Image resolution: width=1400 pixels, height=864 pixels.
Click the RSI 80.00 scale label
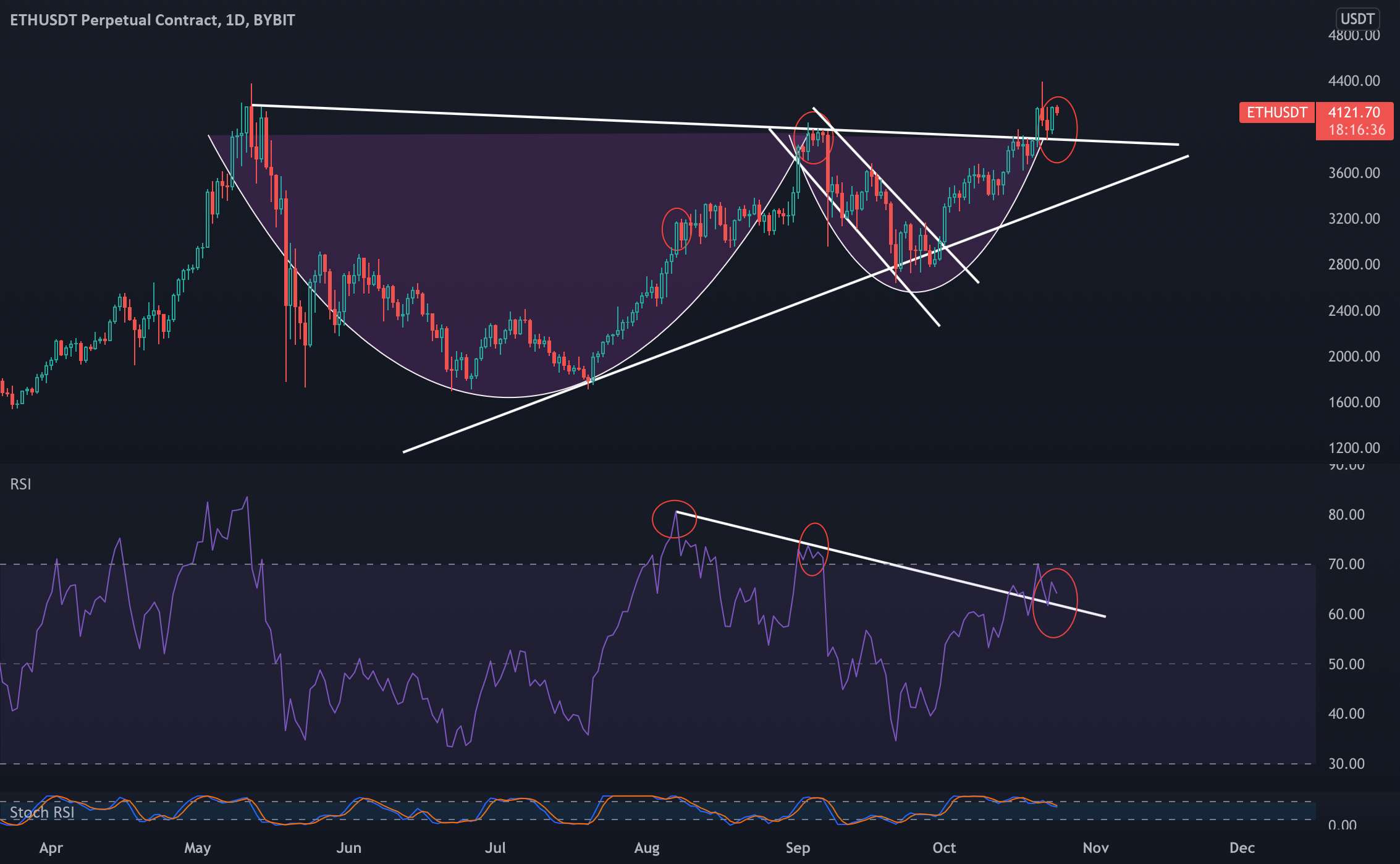[1346, 515]
